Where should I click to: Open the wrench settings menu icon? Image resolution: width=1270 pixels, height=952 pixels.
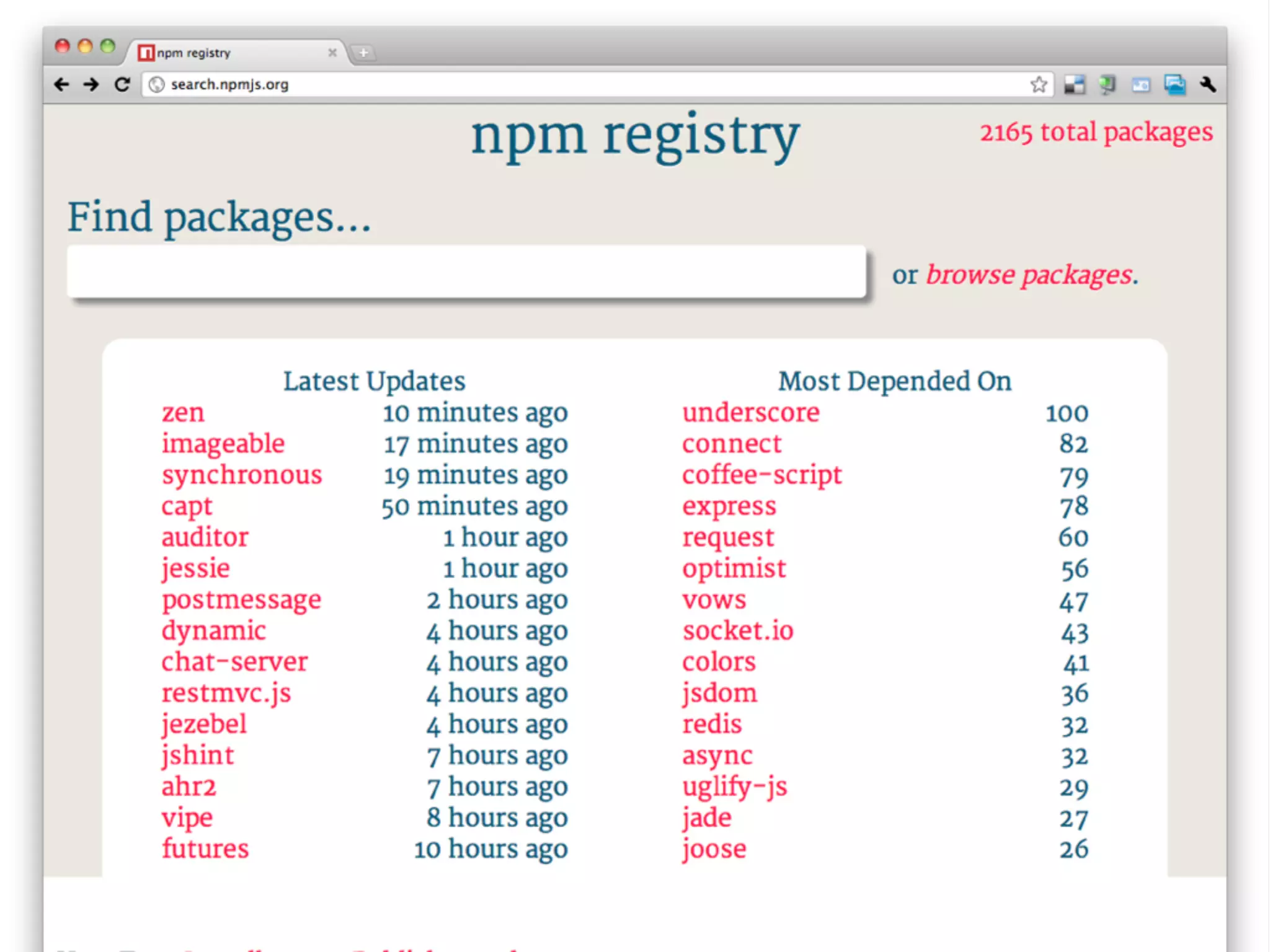pos(1207,84)
